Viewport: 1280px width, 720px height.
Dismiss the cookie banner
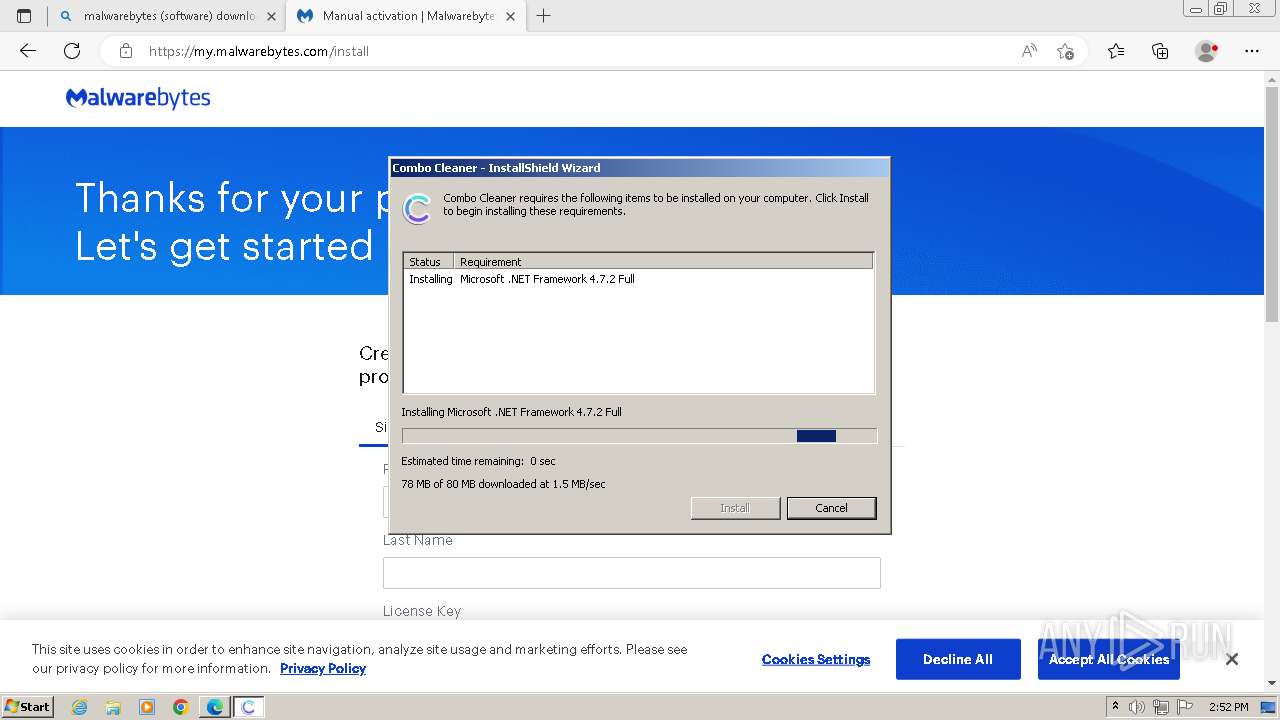coord(1232,659)
